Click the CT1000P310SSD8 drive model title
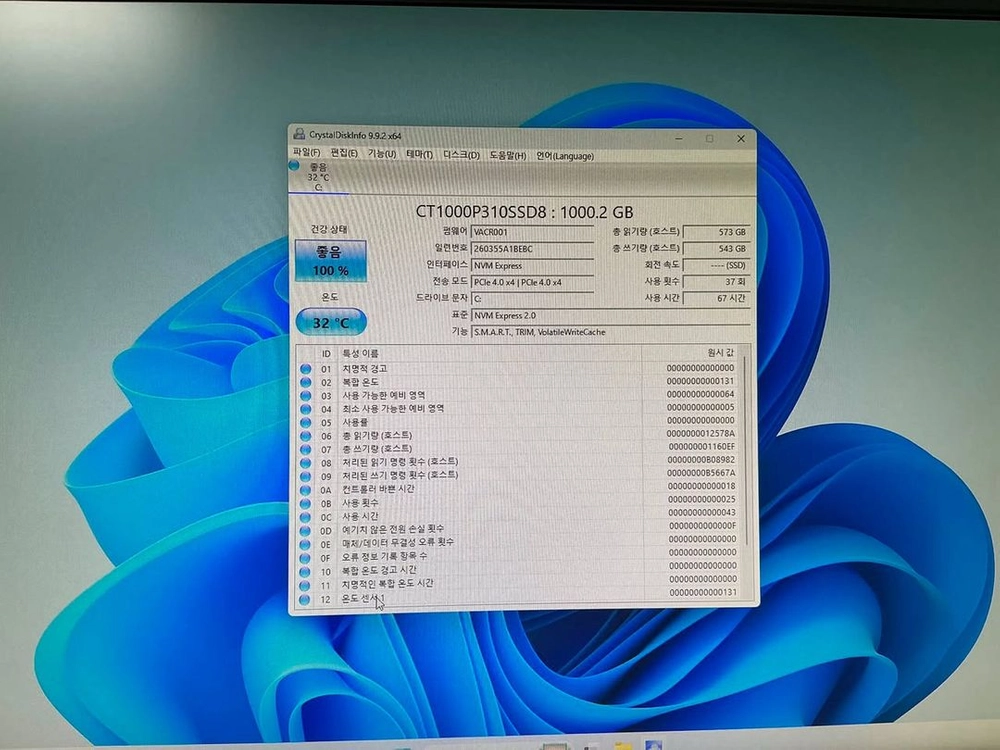Viewport: 1000px width, 750px height. click(x=524, y=212)
